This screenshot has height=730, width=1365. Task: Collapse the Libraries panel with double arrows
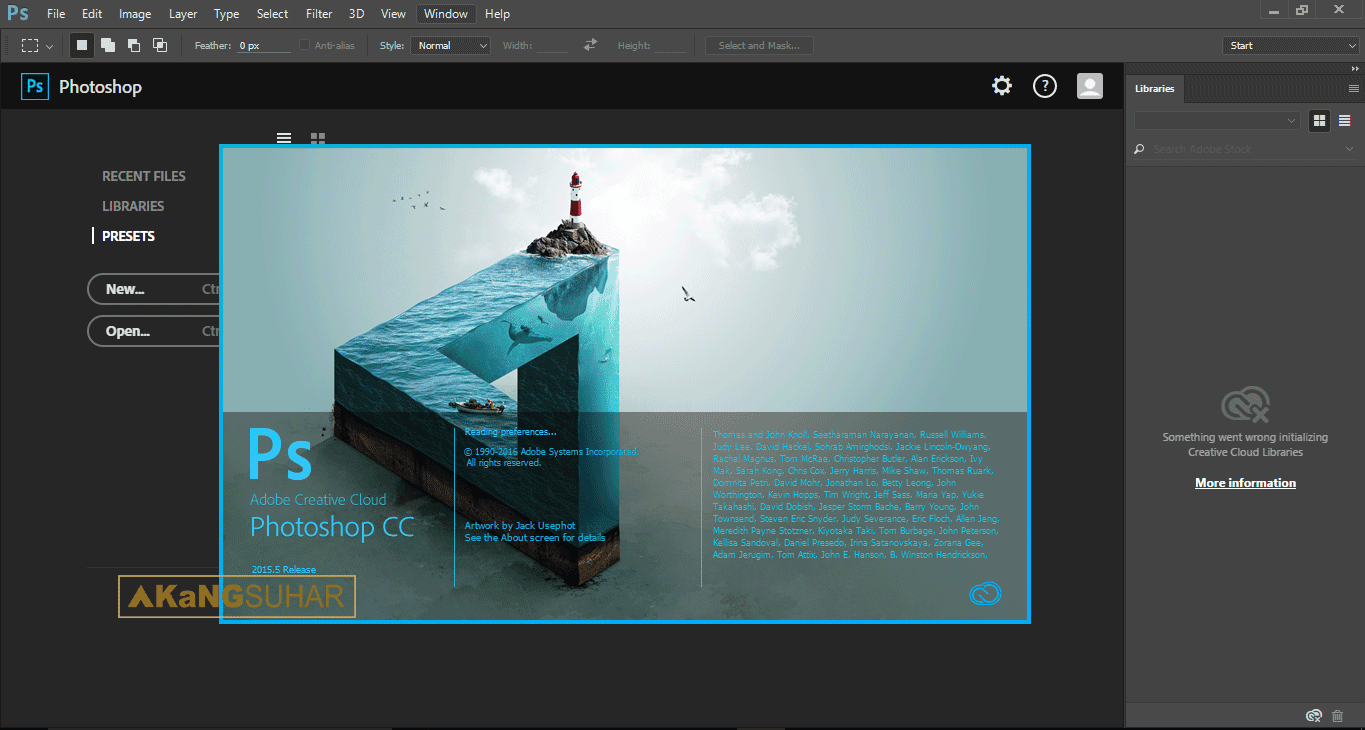(1354, 68)
